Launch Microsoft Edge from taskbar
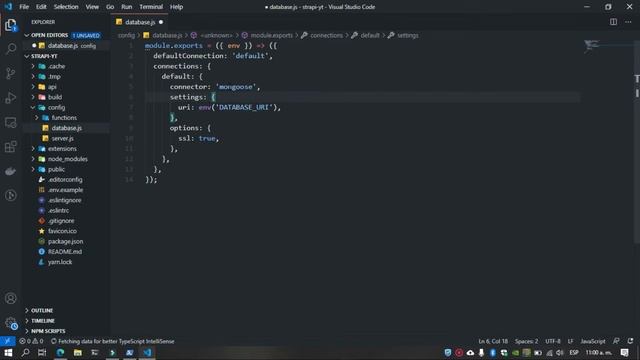This screenshot has width=640, height=360. click(60, 353)
